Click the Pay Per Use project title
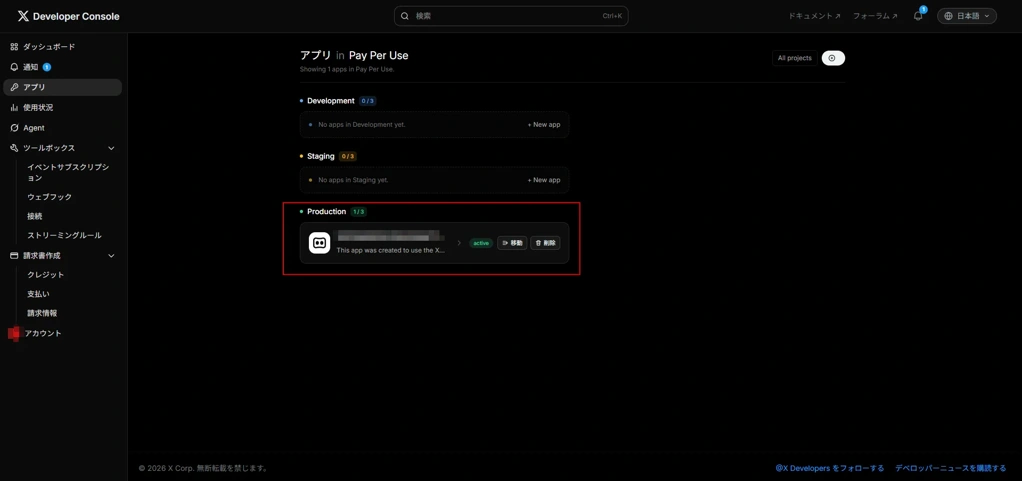Viewport: 1022px width, 481px height. click(x=379, y=55)
